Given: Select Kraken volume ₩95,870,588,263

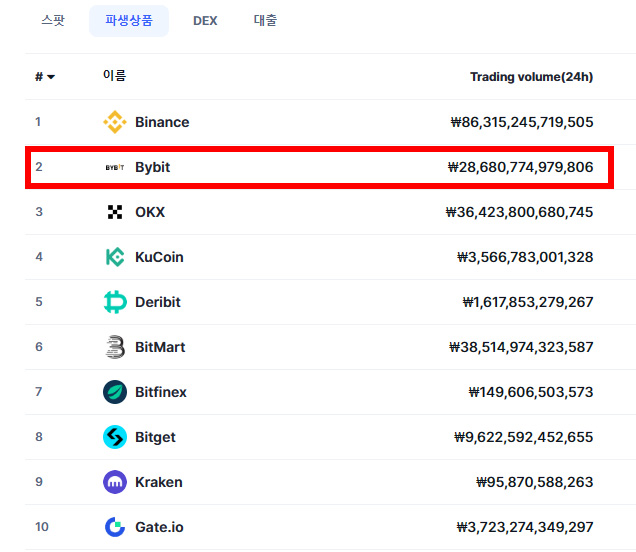Looking at the screenshot, I should (x=535, y=482).
